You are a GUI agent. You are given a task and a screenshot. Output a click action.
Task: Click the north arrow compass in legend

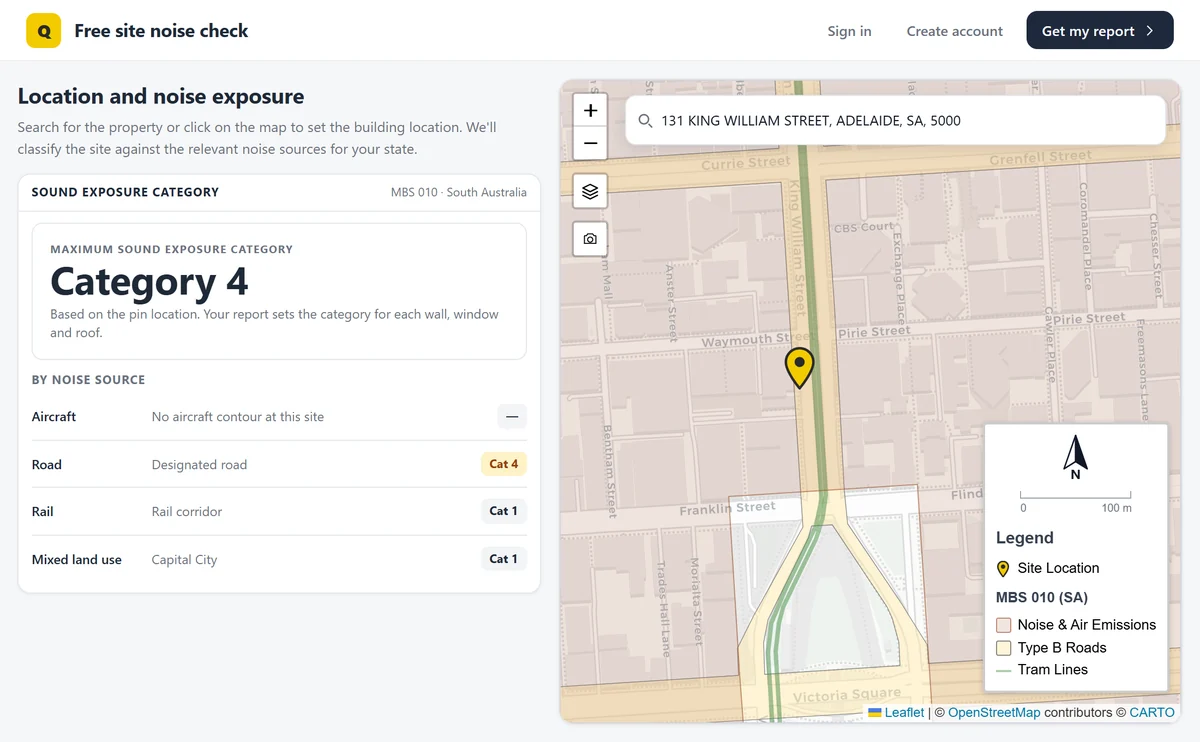click(x=1075, y=458)
